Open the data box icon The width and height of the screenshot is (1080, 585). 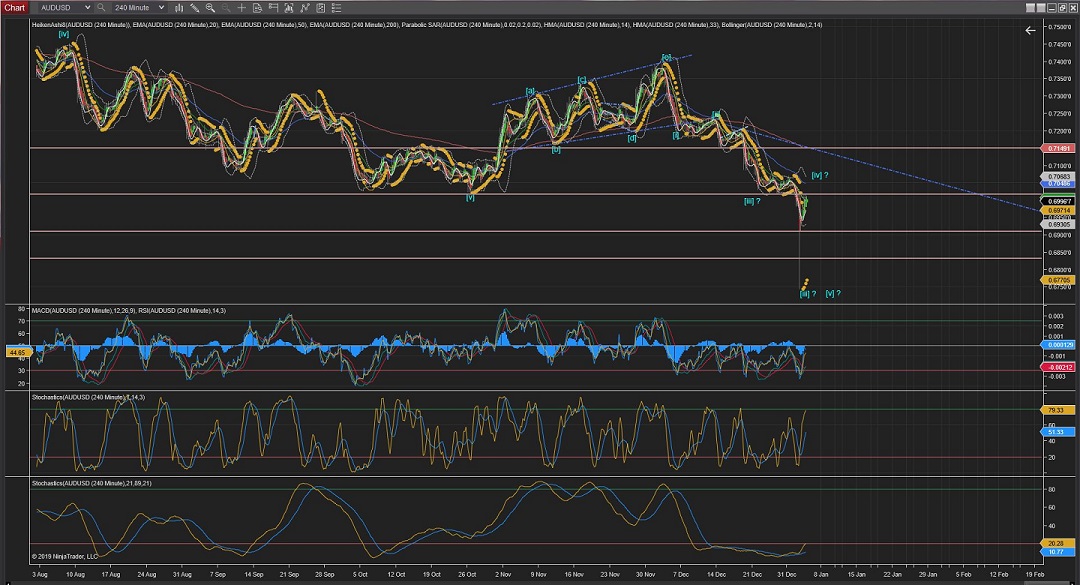click(x=258, y=8)
